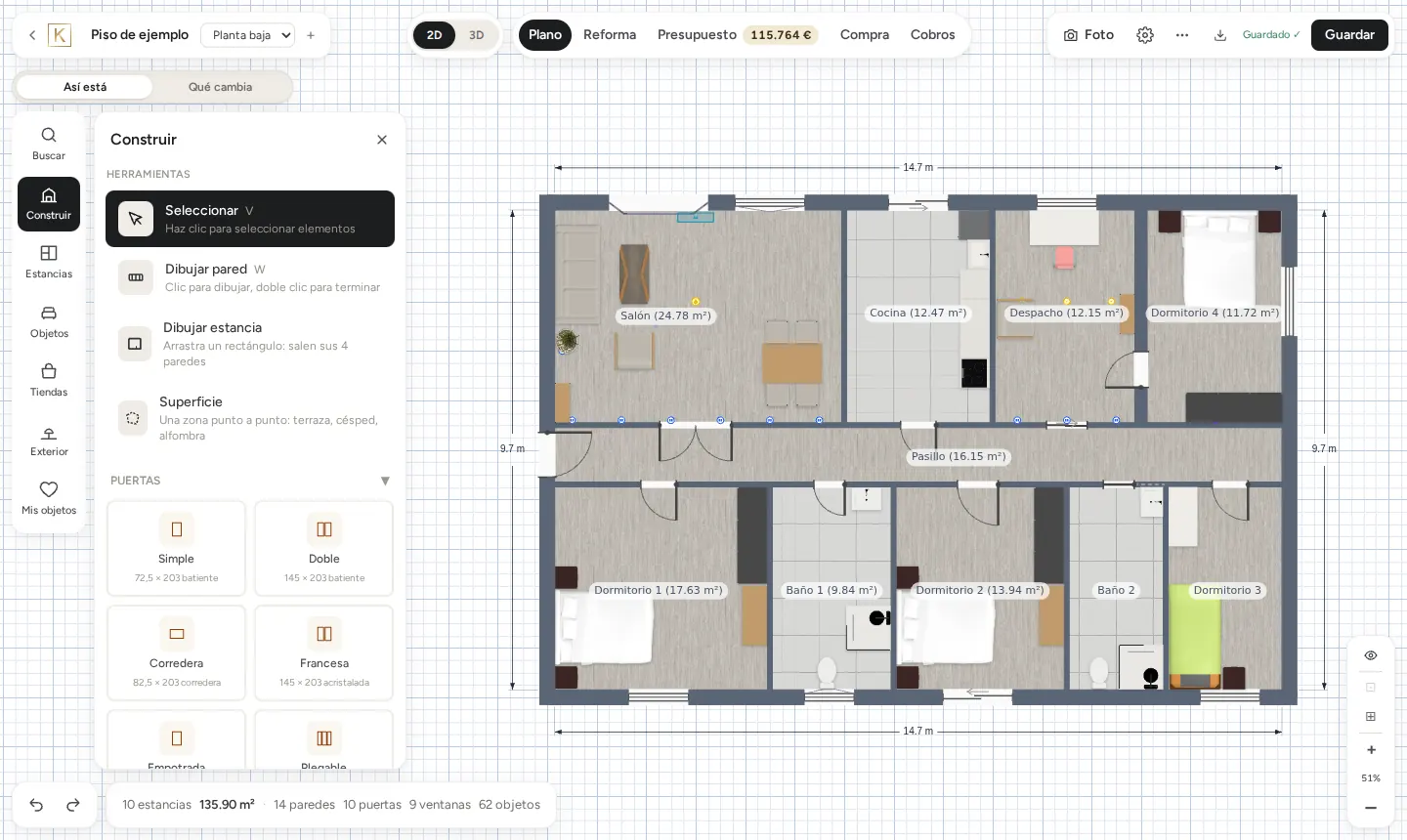Open the Planta baja floor dropdown
1407x840 pixels.
[x=247, y=35]
